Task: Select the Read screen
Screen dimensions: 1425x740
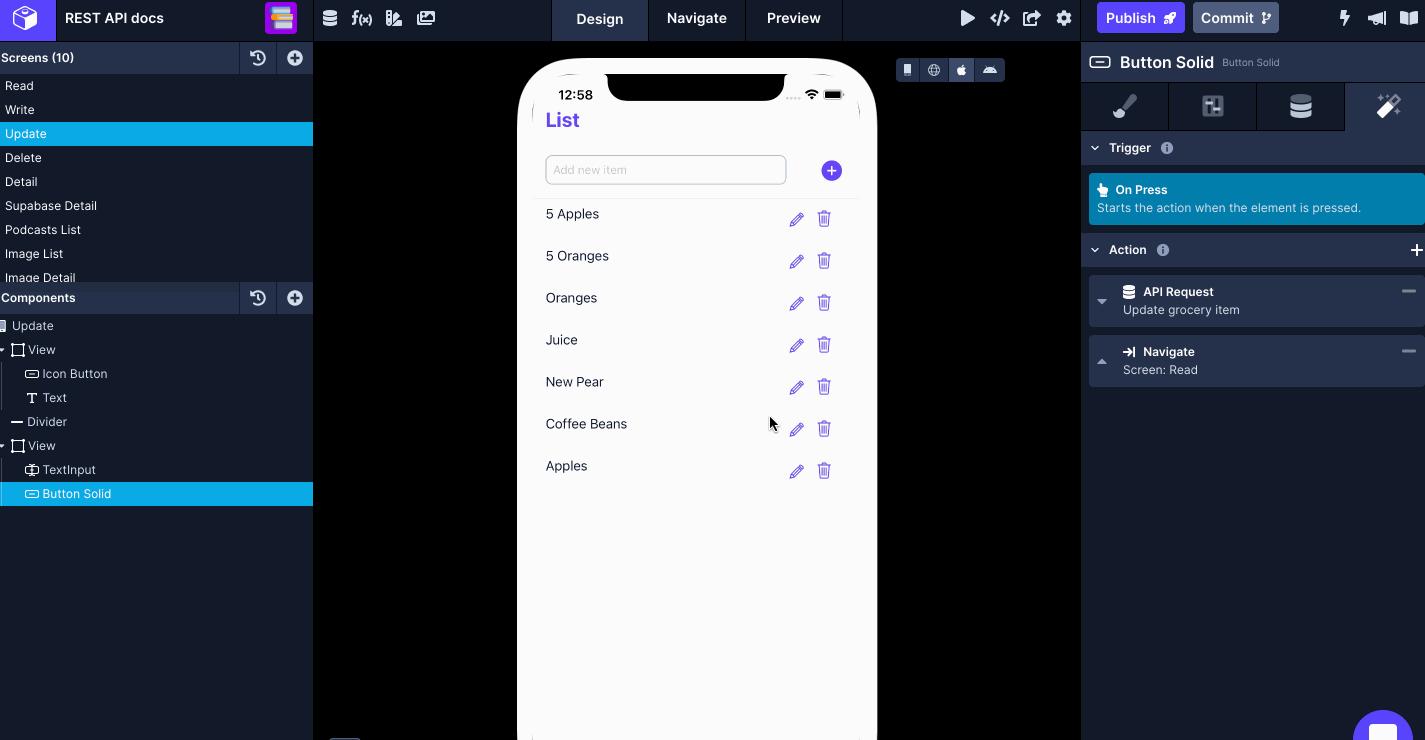Action: [x=156, y=86]
